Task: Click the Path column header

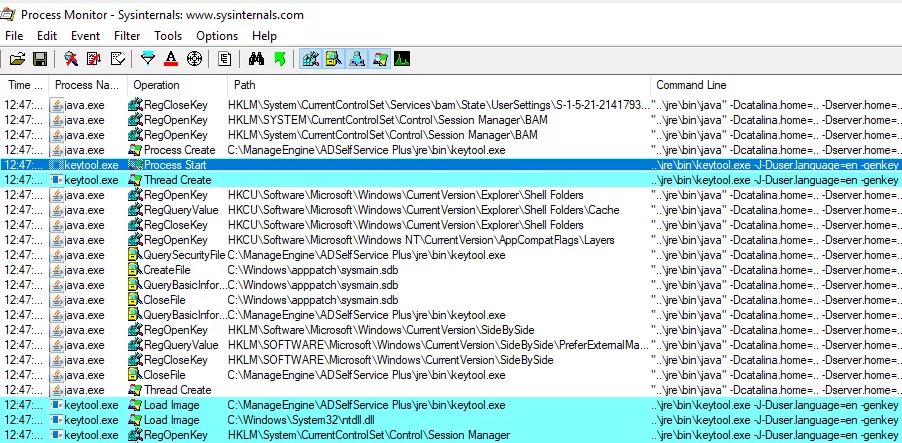Action: click(439, 85)
